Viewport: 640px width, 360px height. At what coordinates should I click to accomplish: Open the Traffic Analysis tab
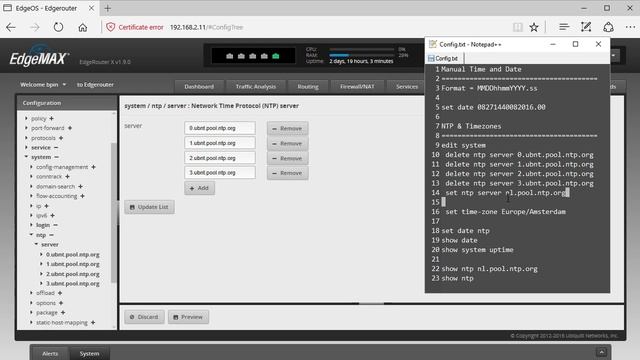pos(256,87)
